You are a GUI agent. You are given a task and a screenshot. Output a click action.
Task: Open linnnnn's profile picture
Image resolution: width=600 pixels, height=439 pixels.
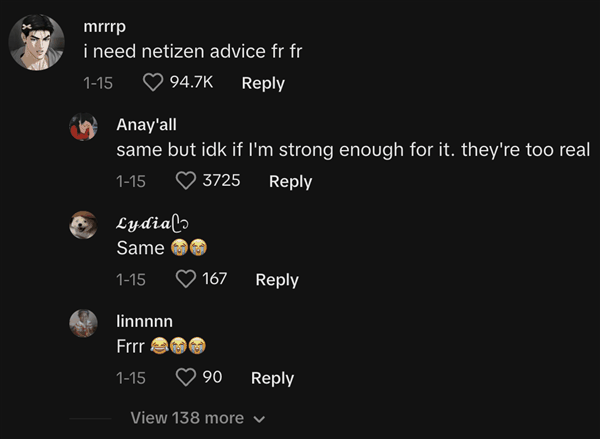pos(84,324)
